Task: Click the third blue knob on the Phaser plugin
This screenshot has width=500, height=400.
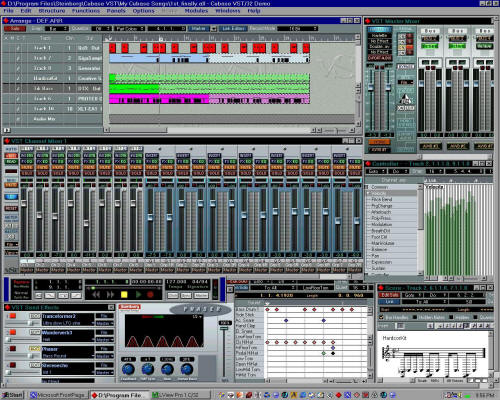Action: pos(167,369)
